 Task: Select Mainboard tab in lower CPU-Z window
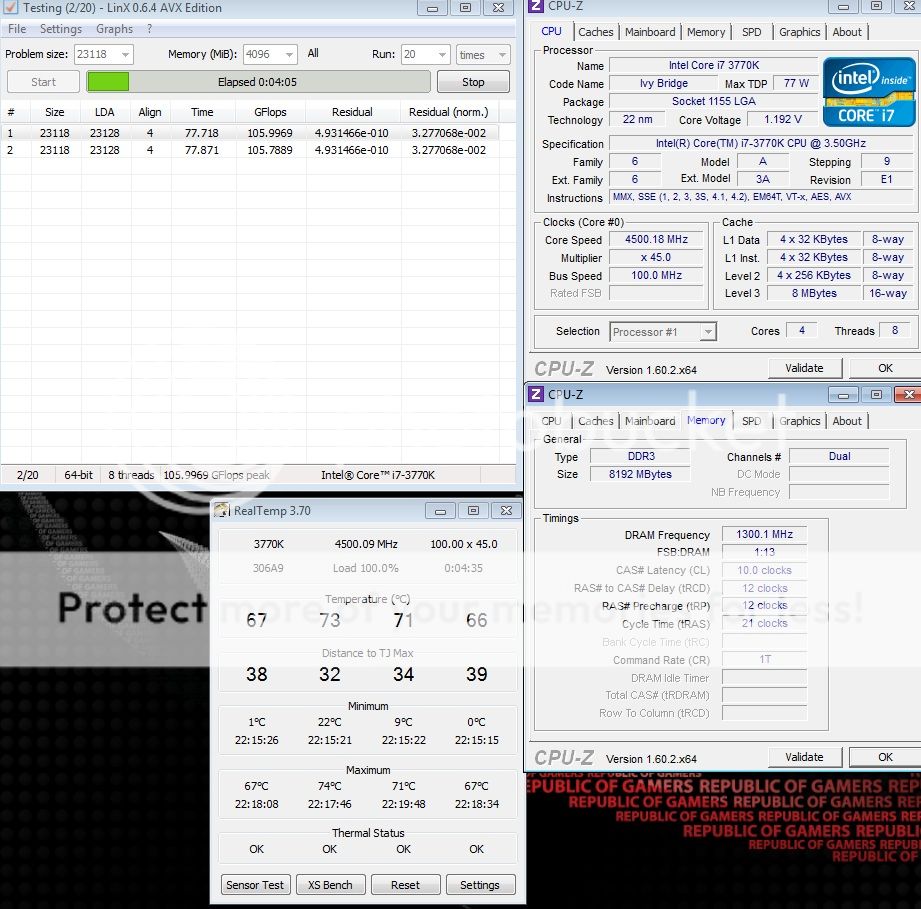[x=650, y=421]
